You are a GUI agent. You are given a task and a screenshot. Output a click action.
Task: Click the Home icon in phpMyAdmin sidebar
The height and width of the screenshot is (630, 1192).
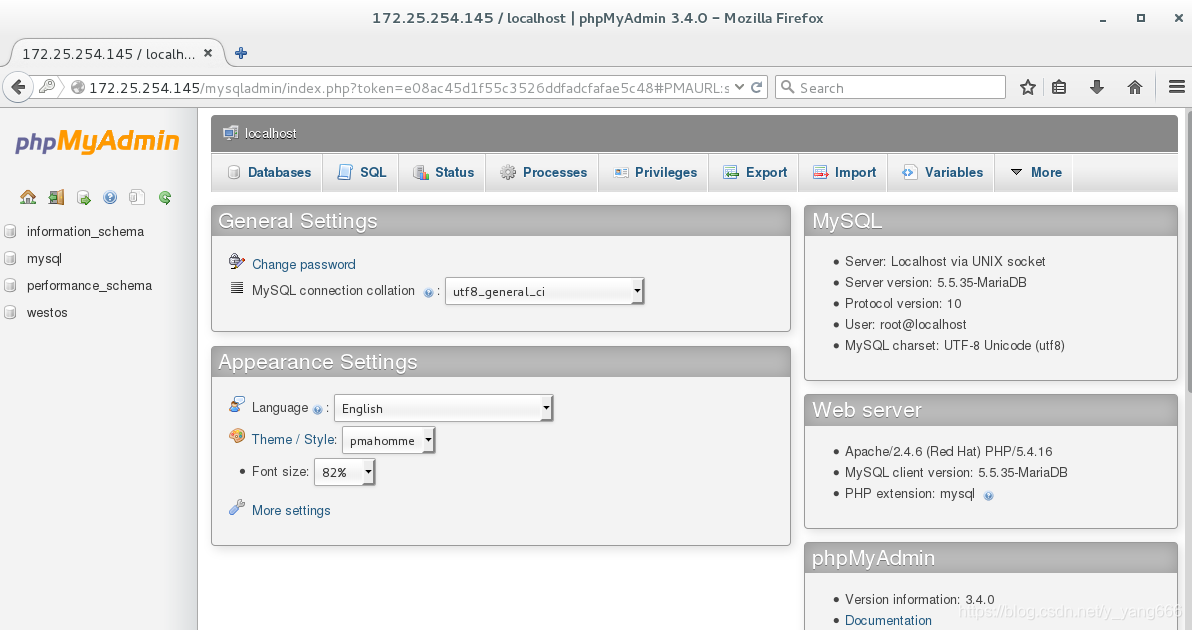pyautogui.click(x=28, y=198)
